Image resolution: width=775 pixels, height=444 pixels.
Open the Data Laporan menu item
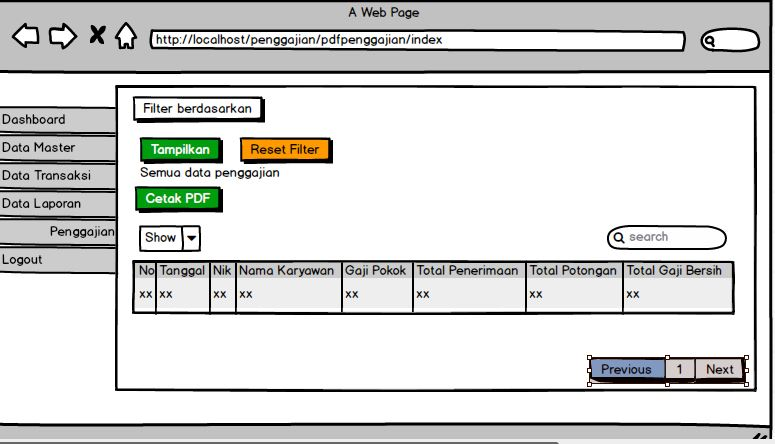[58, 204]
